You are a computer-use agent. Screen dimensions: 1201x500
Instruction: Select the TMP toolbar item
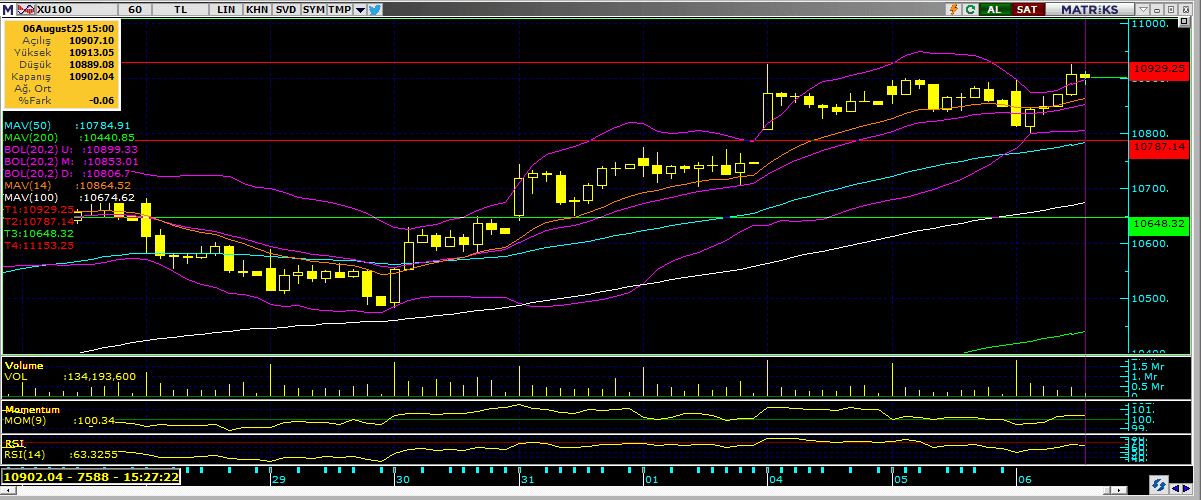click(x=340, y=9)
